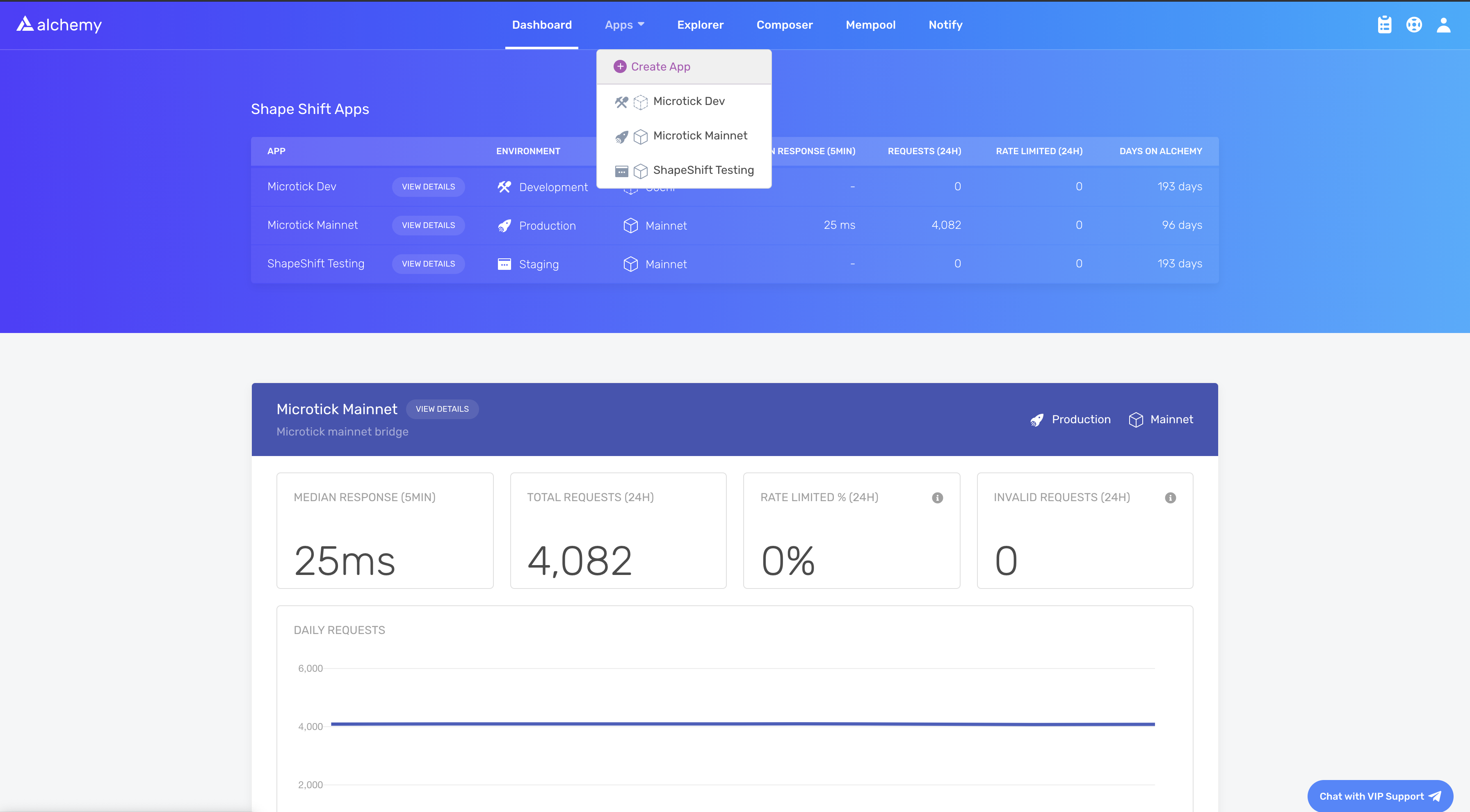Click the Daily Requests chart line
The image size is (1470, 812).
[x=742, y=724]
